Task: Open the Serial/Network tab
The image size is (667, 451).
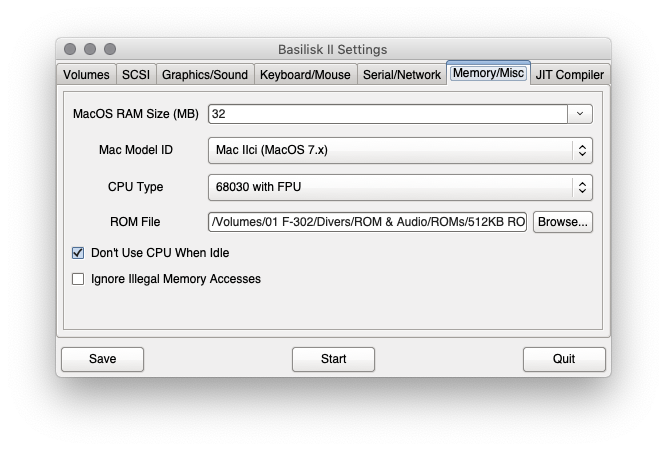Action: point(402,74)
